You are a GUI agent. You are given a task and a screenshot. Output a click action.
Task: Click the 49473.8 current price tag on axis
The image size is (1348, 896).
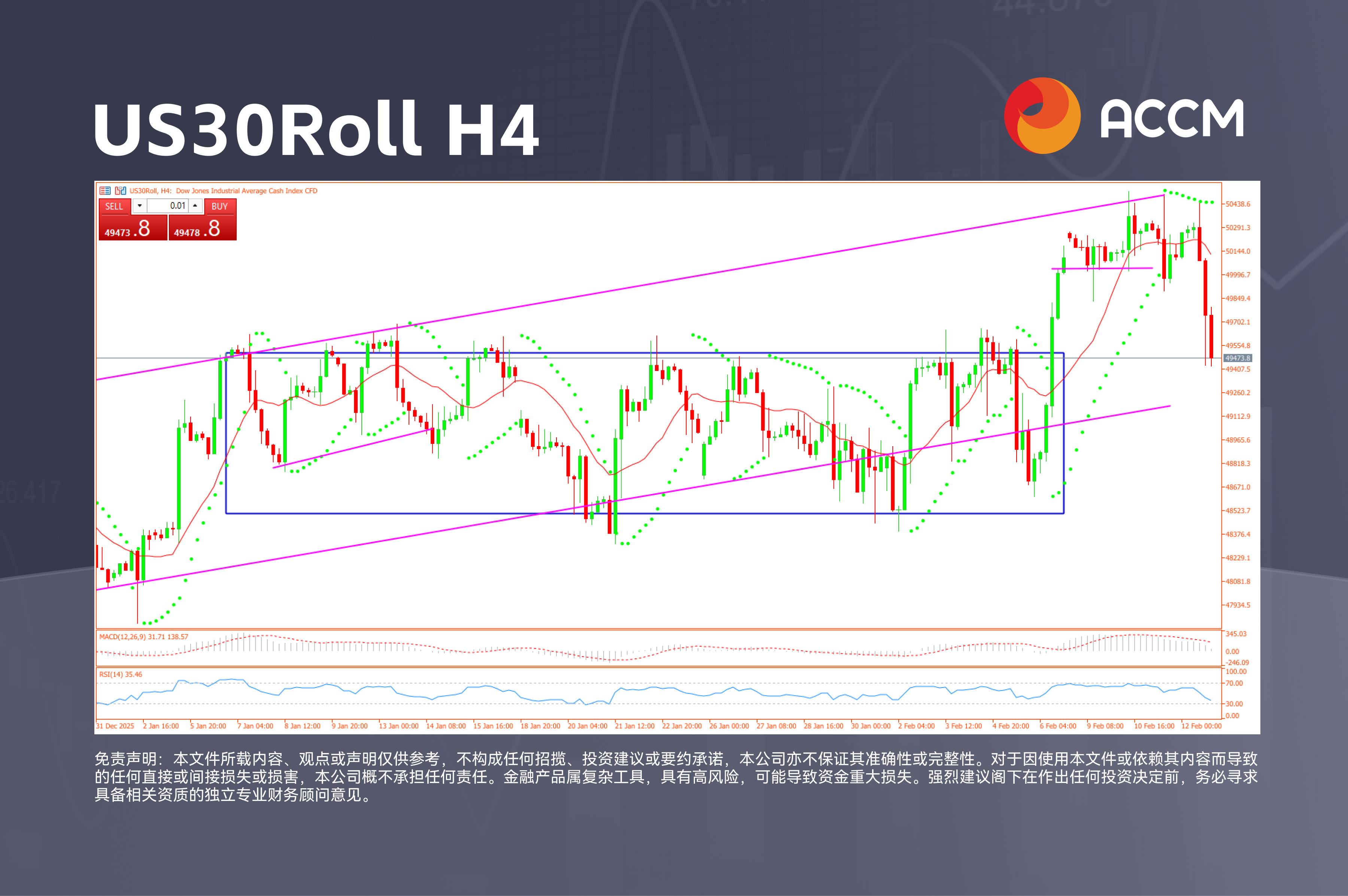pos(1238,358)
